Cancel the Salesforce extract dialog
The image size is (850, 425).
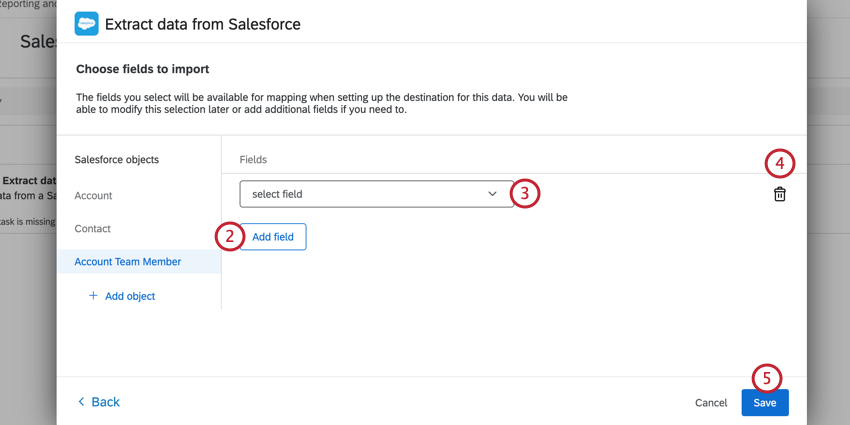pos(711,403)
